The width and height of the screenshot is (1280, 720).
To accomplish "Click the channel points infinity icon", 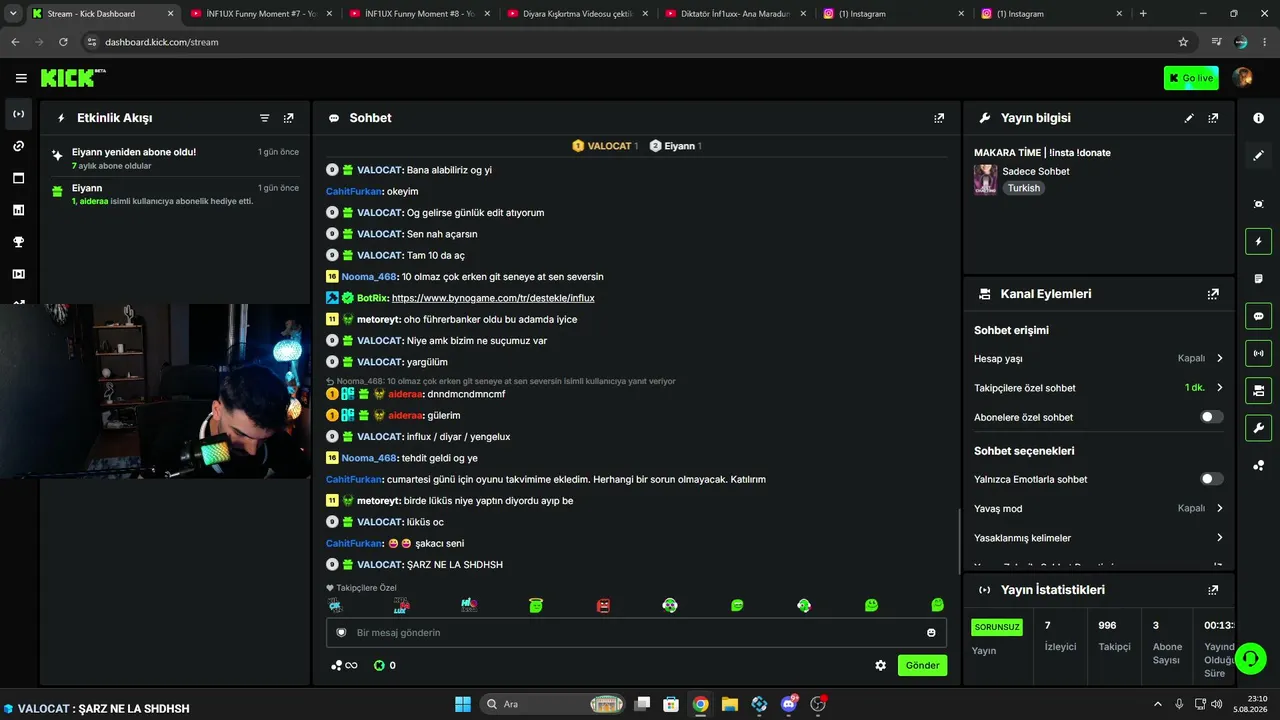I will pyautogui.click(x=344, y=665).
